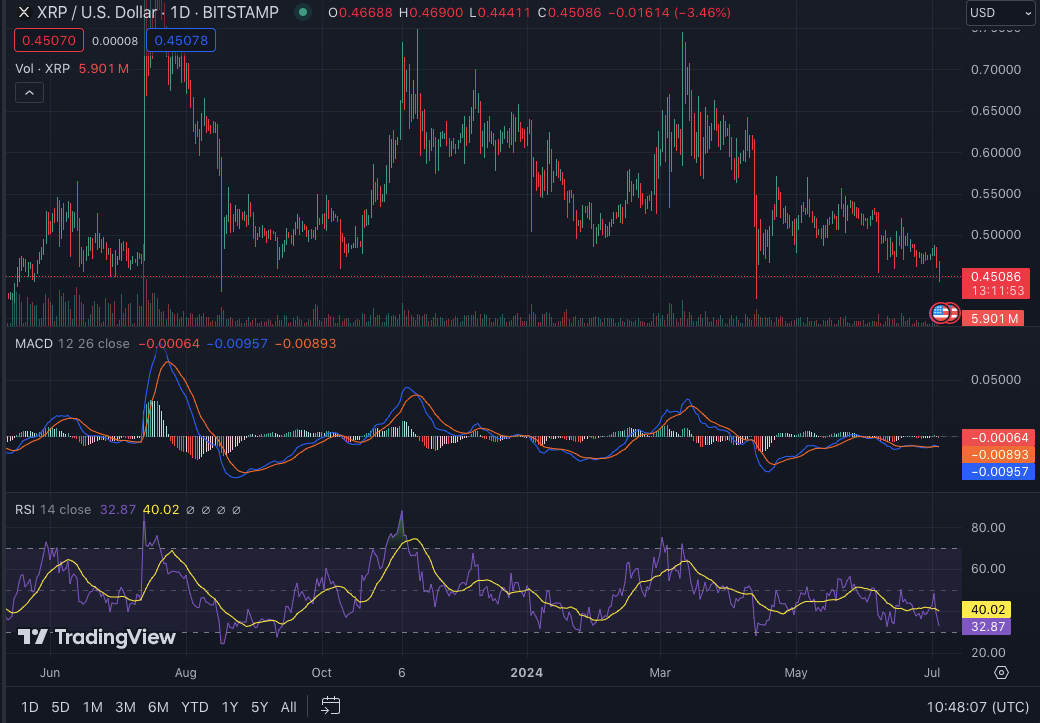The image size is (1040, 723).
Task: Click the blue buy price 0.45078
Action: click(x=181, y=40)
